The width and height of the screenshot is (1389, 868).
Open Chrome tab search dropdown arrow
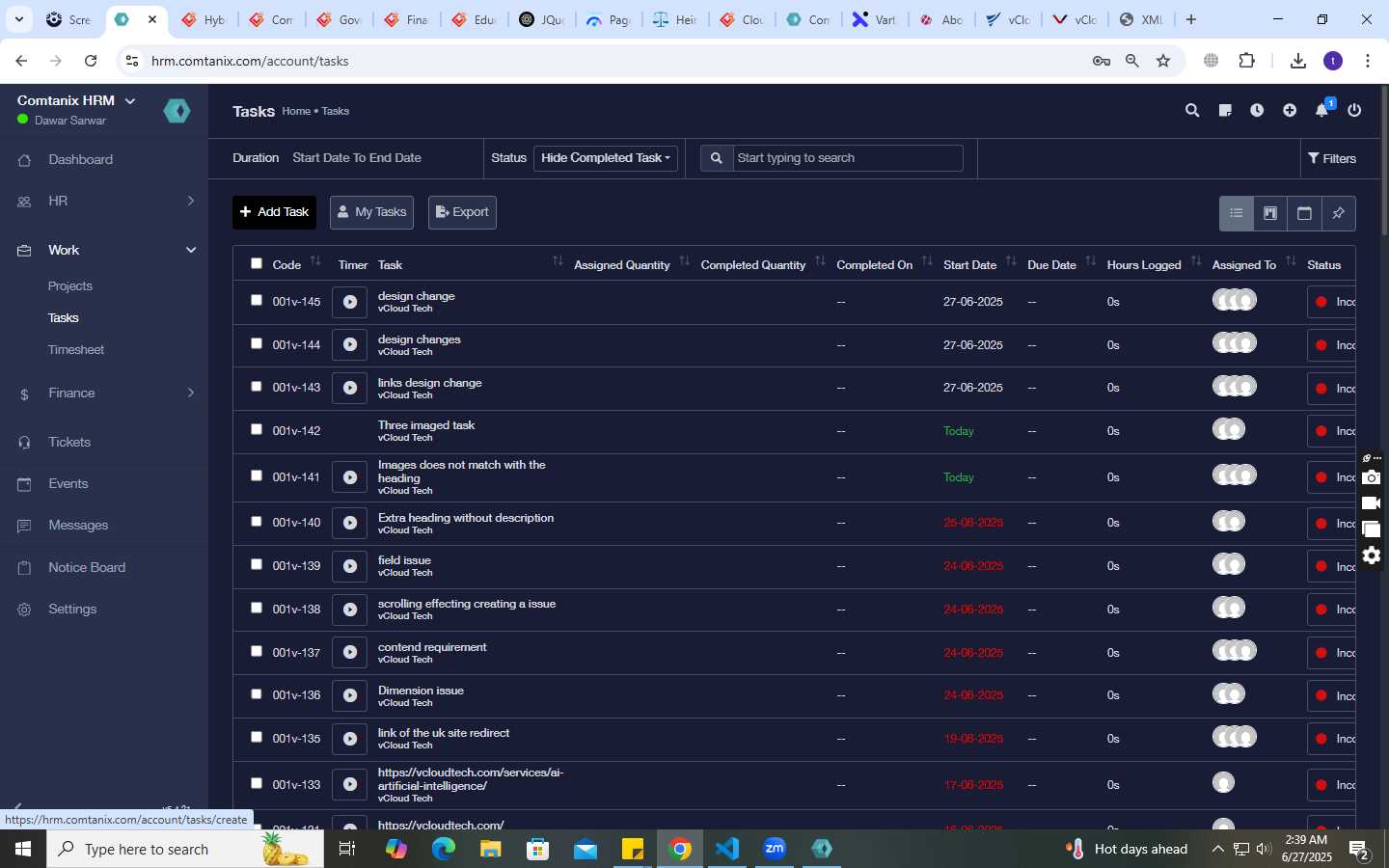point(18,19)
